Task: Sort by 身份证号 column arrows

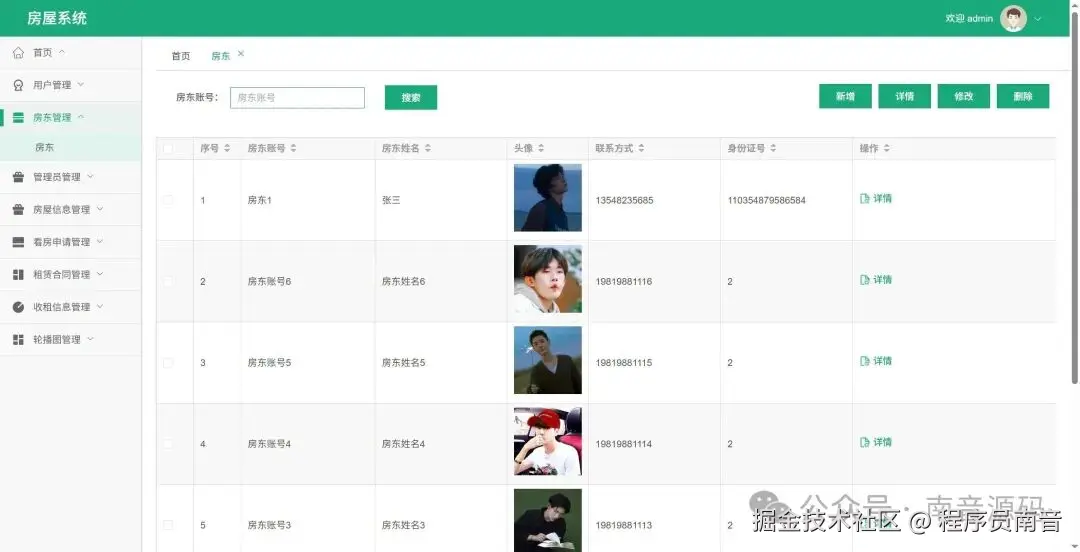Action: coord(773,148)
